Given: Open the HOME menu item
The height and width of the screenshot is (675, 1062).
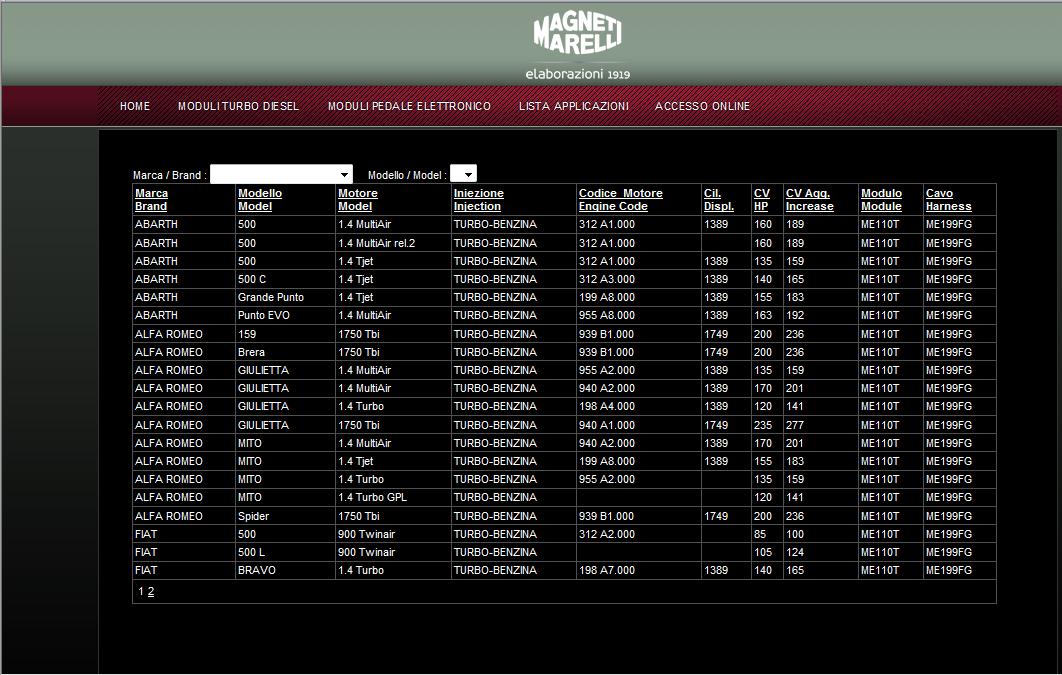Looking at the screenshot, I should coord(135,106).
